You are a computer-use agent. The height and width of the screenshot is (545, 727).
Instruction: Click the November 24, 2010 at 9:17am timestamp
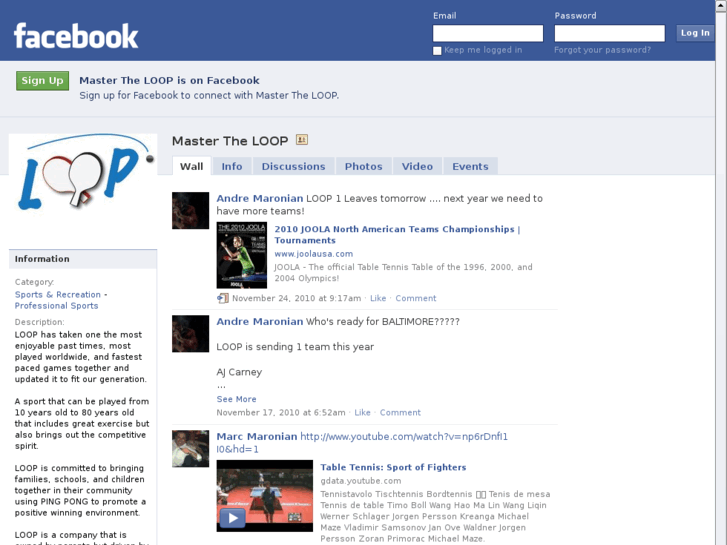[296, 298]
